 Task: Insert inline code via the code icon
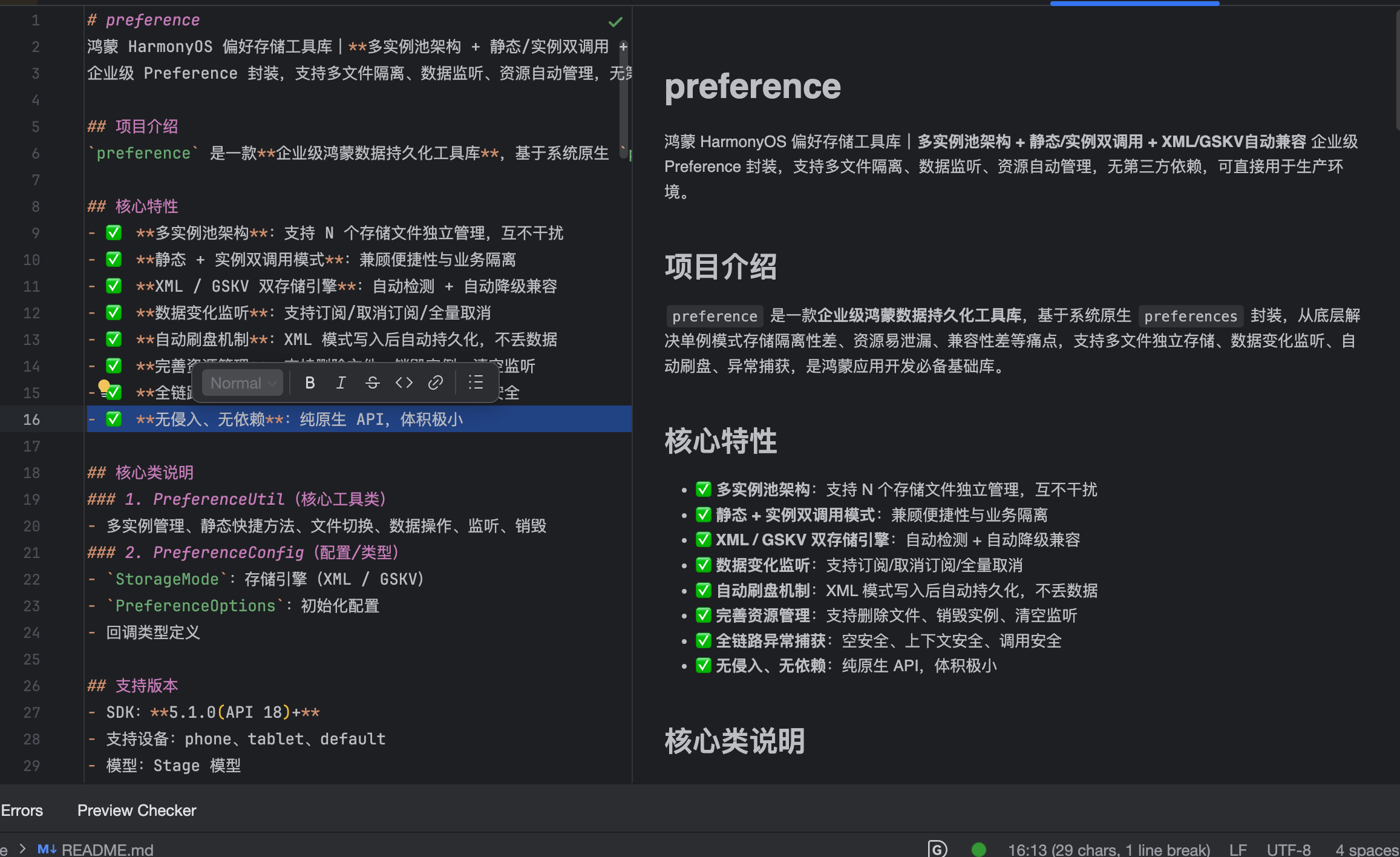[x=404, y=383]
